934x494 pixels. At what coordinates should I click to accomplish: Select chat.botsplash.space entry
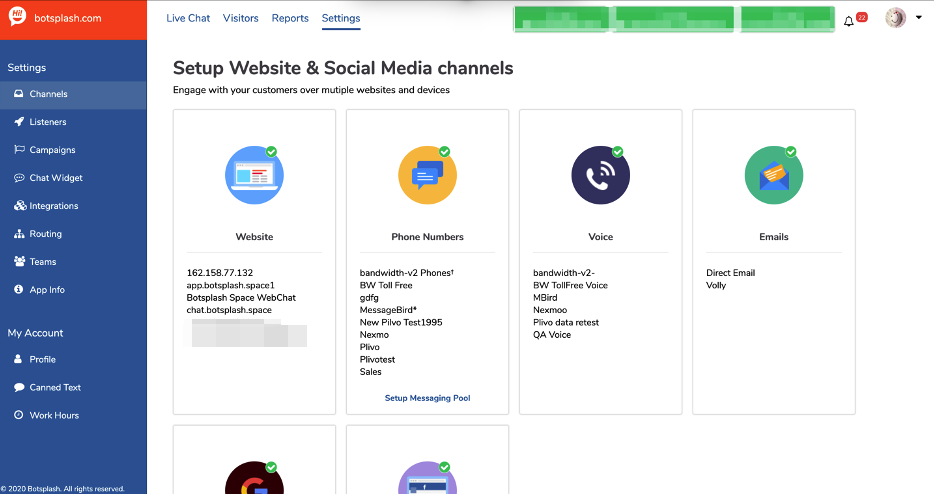coord(229,310)
